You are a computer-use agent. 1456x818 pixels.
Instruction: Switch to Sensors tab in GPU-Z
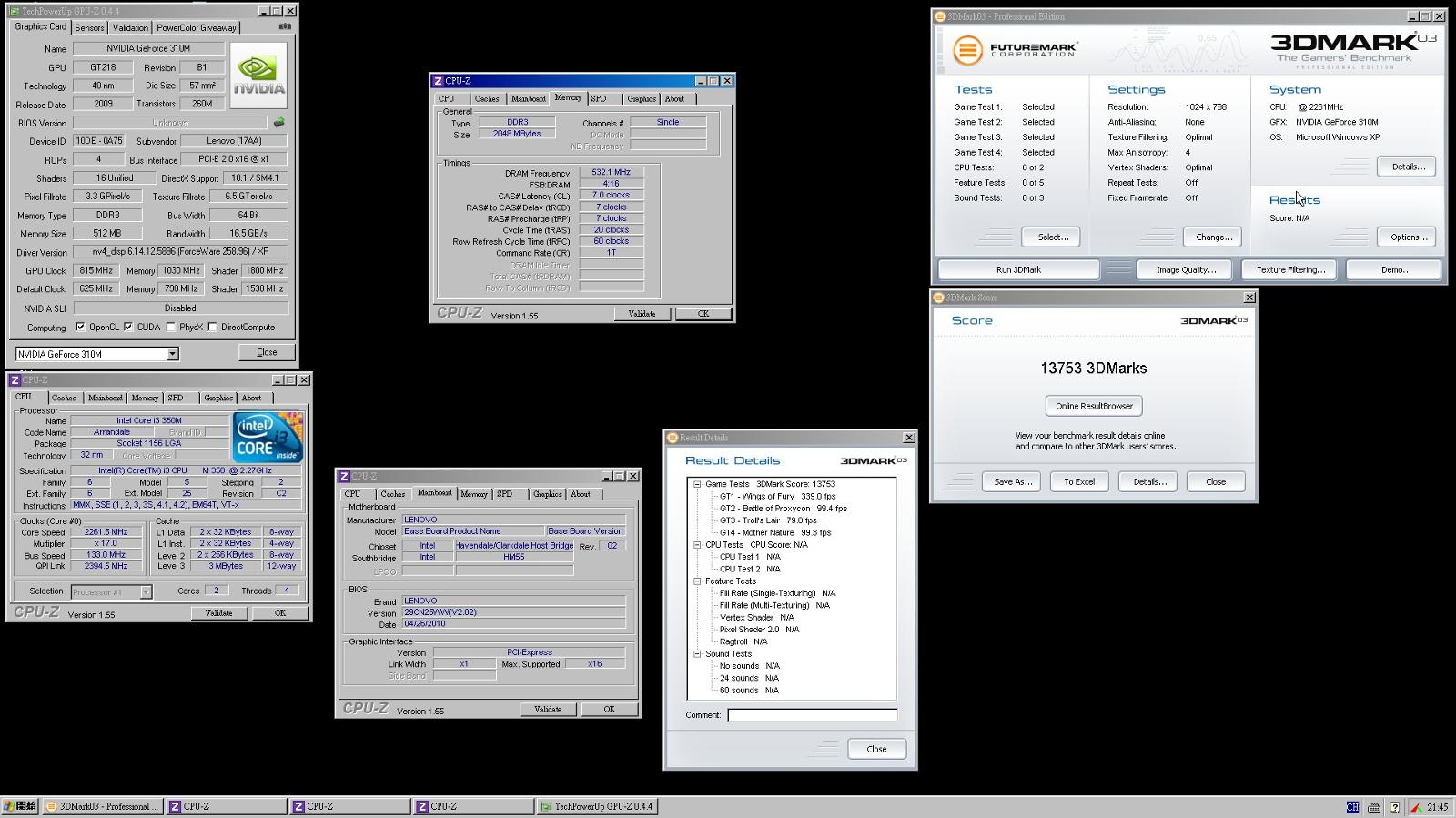pyautogui.click(x=89, y=27)
